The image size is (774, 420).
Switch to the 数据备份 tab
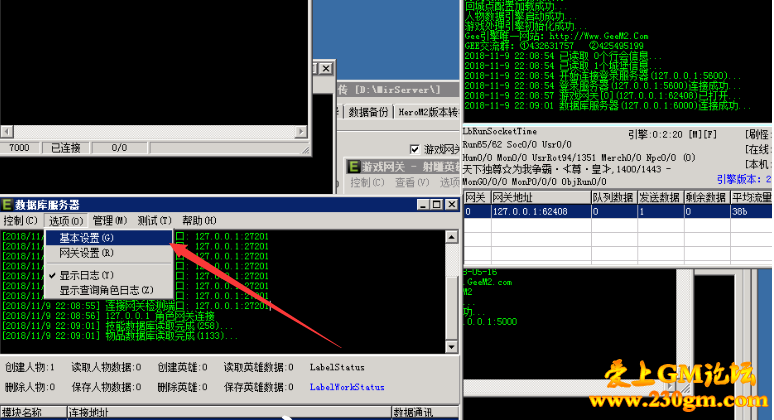click(369, 113)
